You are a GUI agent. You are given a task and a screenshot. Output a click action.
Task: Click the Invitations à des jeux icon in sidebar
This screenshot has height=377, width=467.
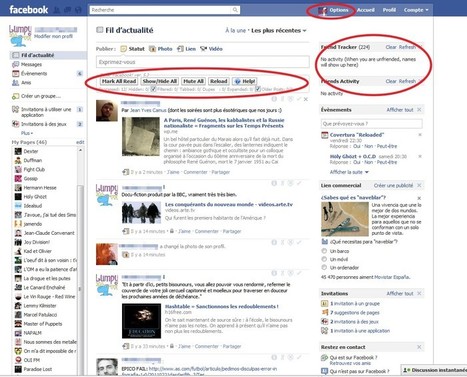tap(16, 124)
